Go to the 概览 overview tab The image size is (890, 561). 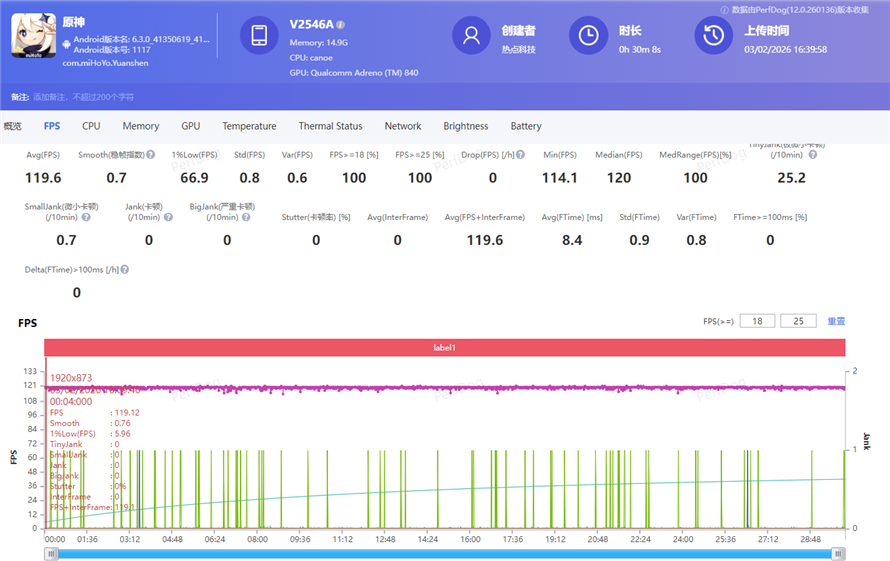[13, 126]
